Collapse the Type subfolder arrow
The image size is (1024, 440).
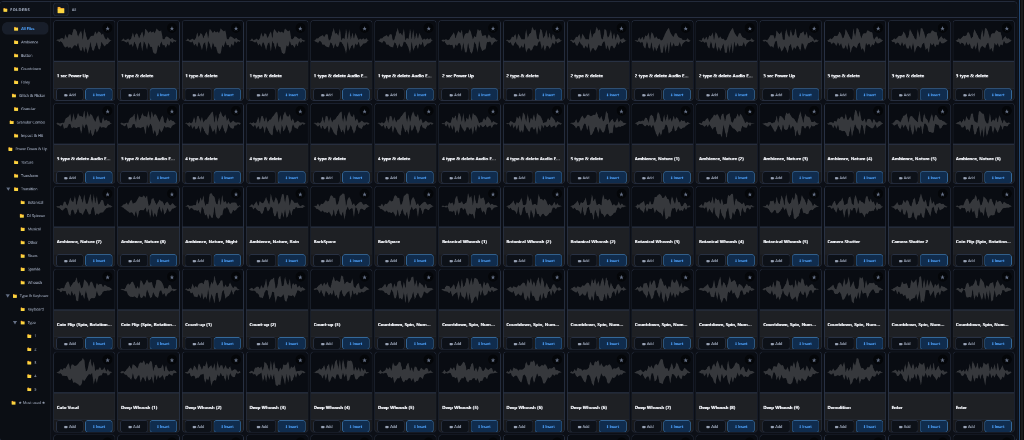click(x=15, y=322)
